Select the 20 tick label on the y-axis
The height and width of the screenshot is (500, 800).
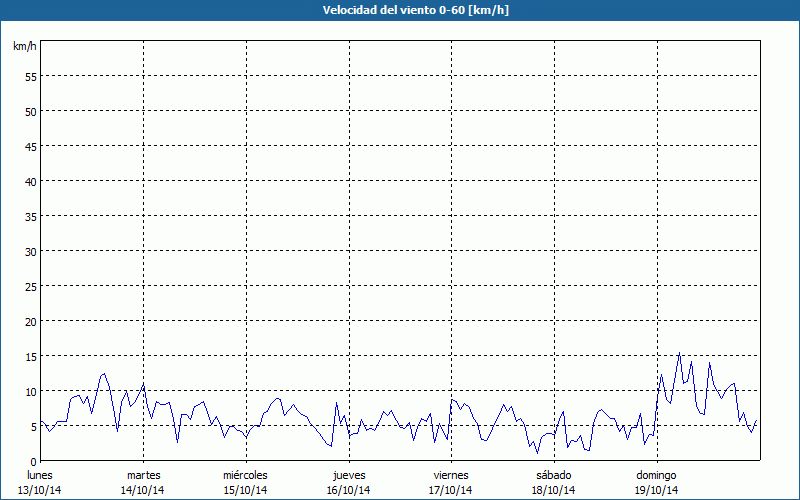[x=30, y=321]
